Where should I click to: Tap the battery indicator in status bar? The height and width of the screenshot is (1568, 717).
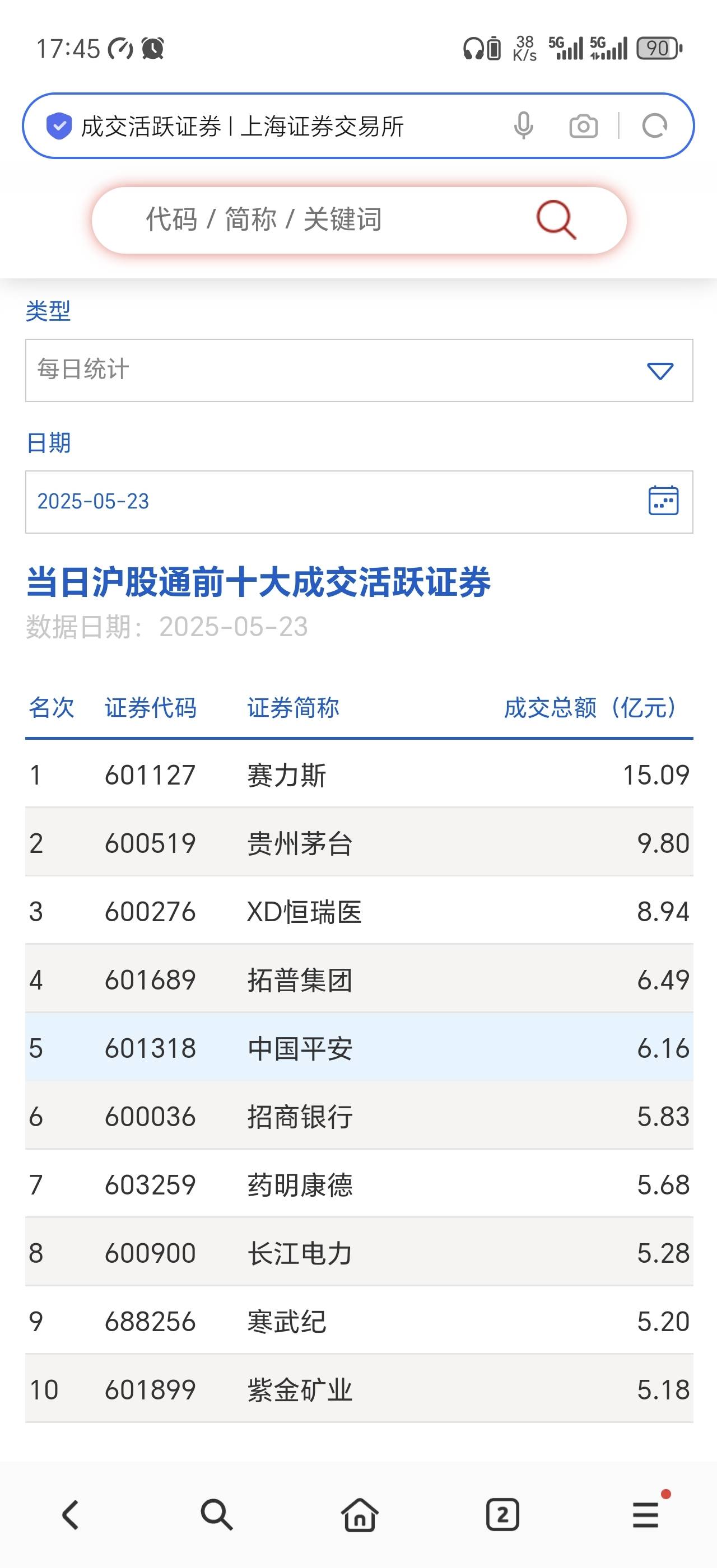click(659, 48)
